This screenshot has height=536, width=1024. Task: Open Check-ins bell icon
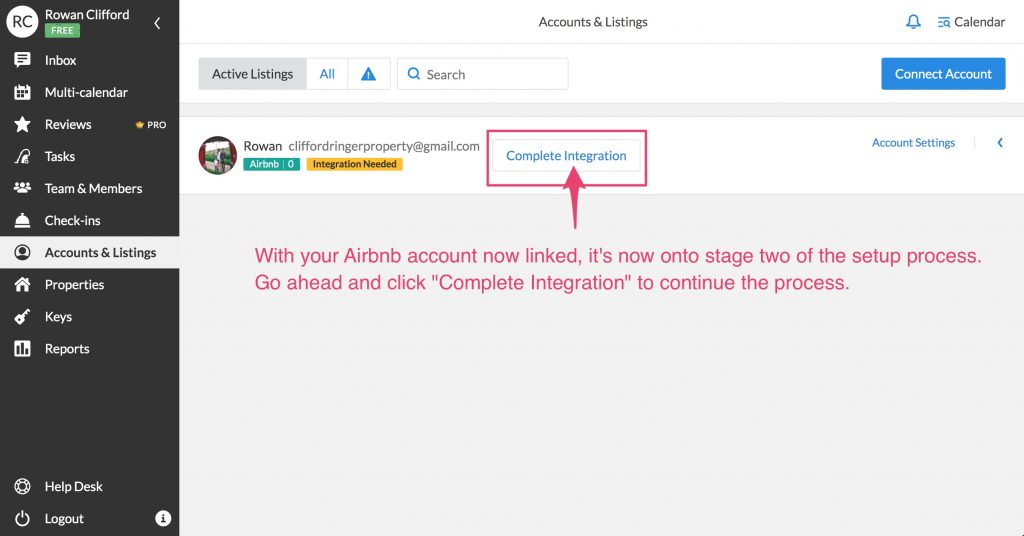coord(22,220)
